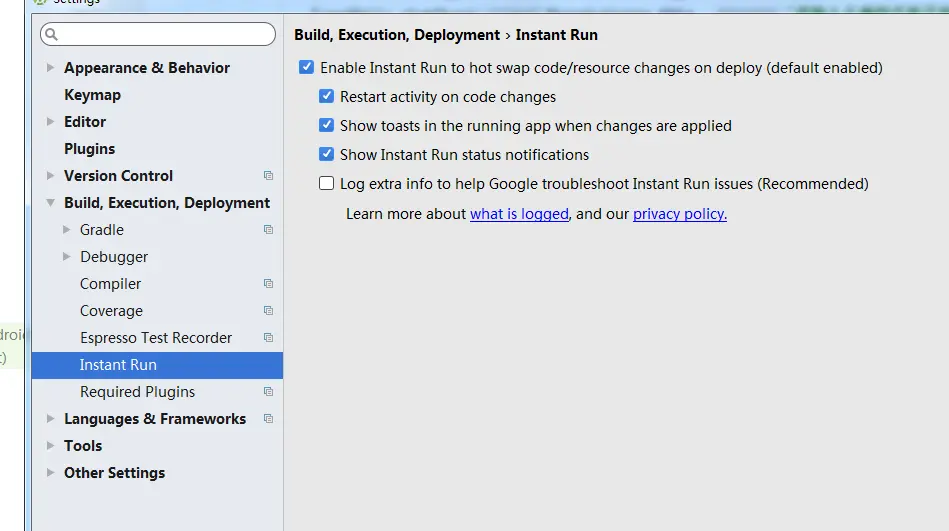949x531 pixels.
Task: Click project-level icon beside Espresso Test Recorder
Action: coord(268,338)
